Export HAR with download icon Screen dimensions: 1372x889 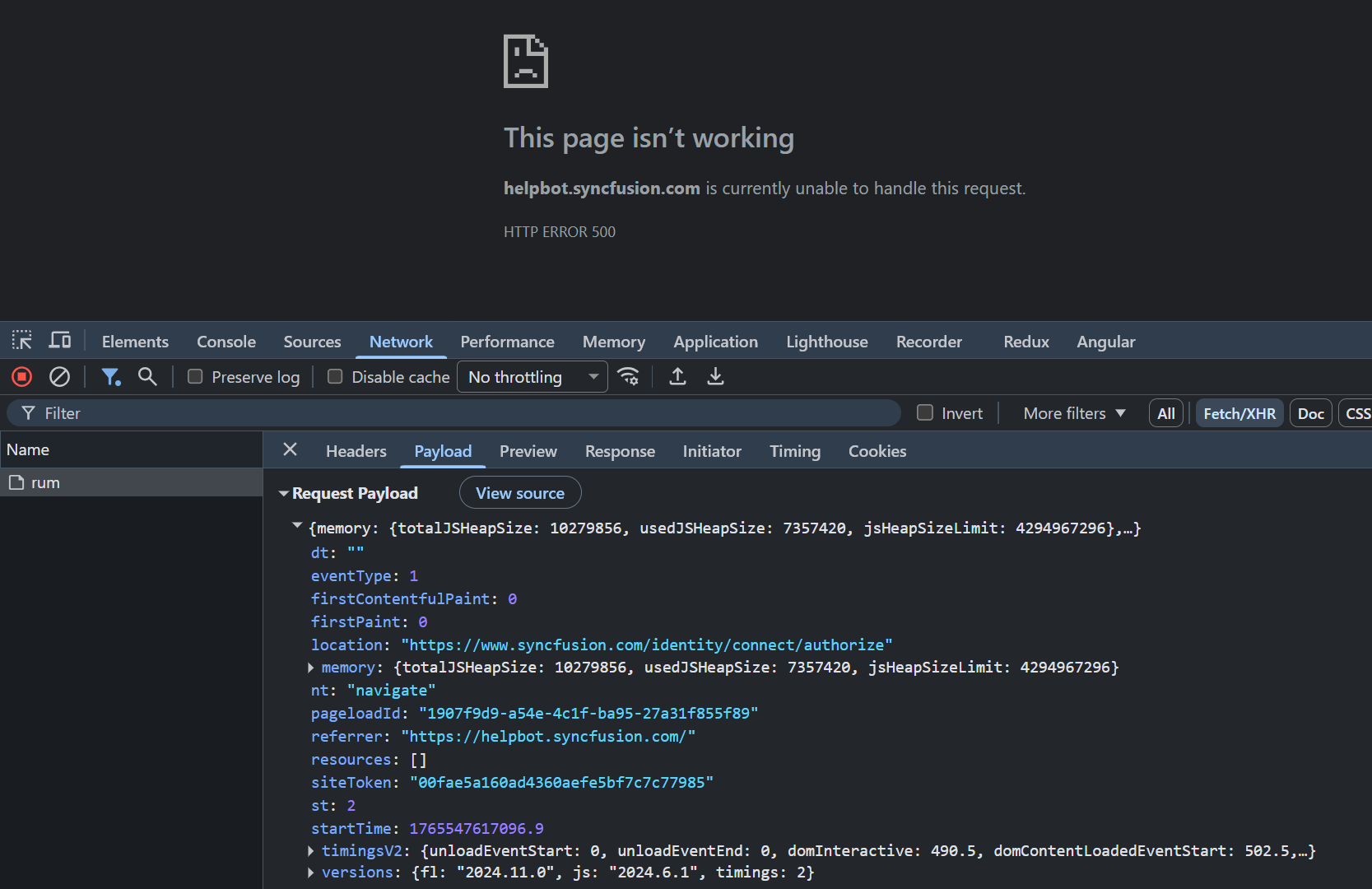(x=715, y=377)
